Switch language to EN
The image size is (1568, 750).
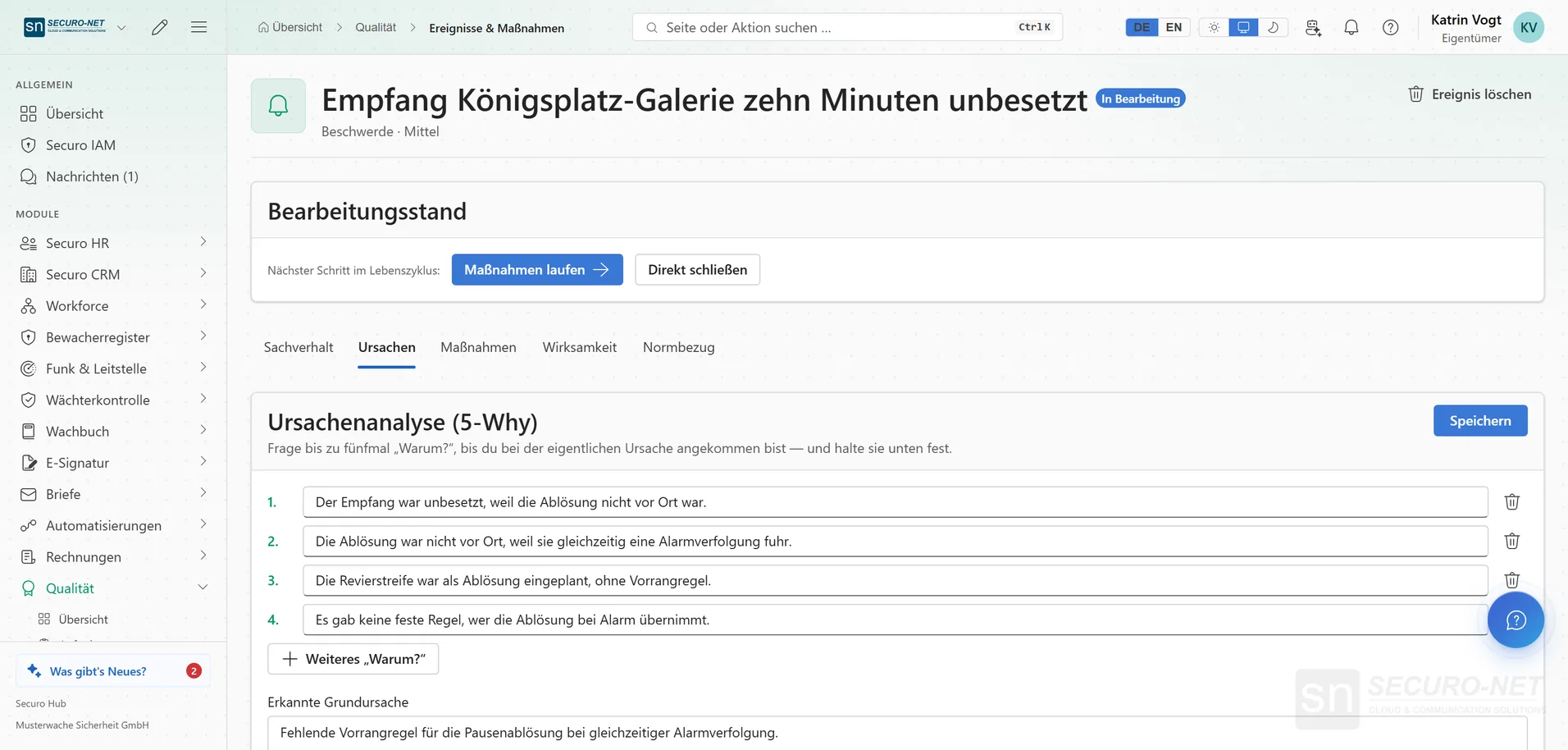pyautogui.click(x=1174, y=27)
